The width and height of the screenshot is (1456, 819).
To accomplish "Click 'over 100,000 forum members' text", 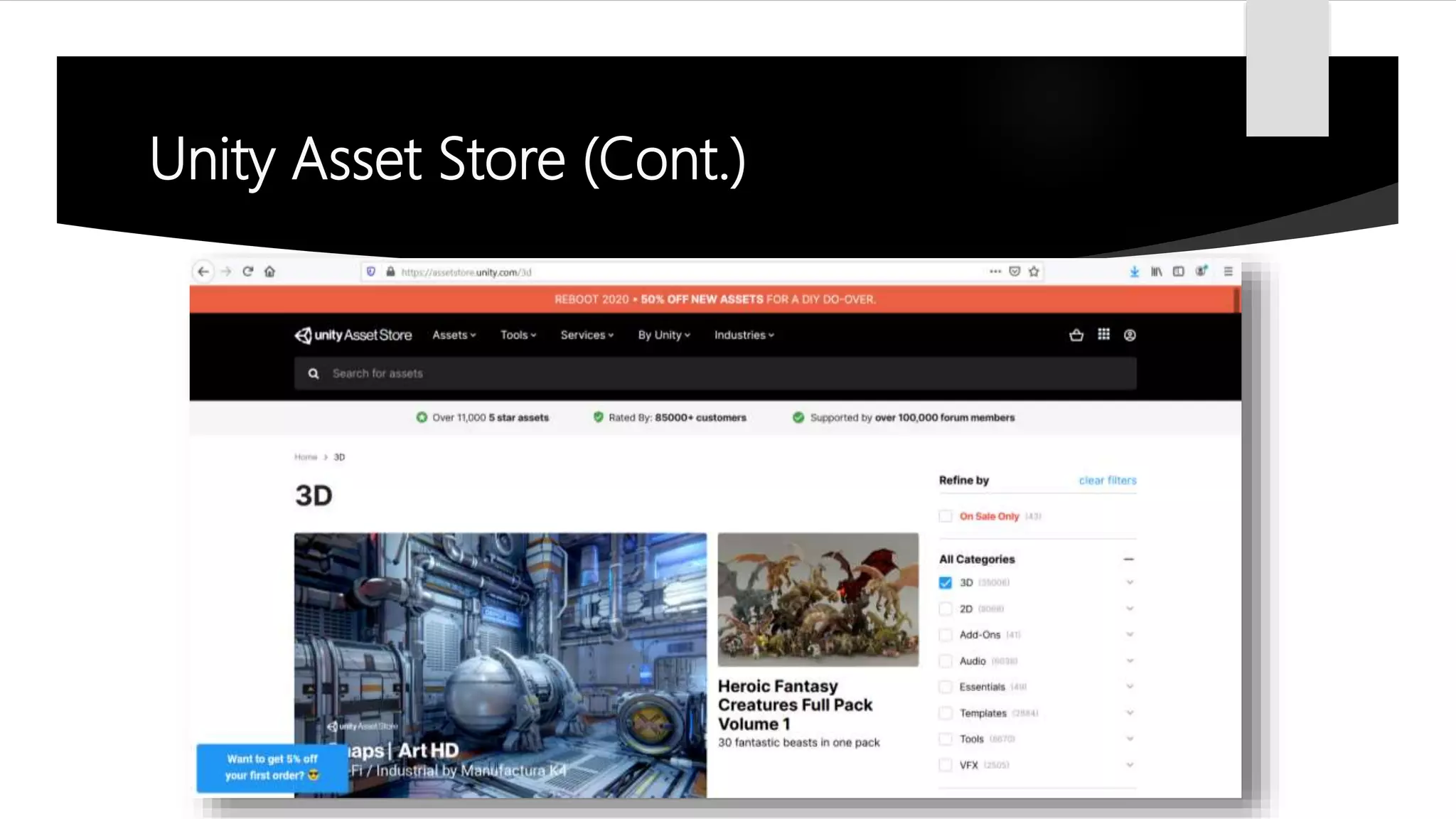I will point(945,418).
